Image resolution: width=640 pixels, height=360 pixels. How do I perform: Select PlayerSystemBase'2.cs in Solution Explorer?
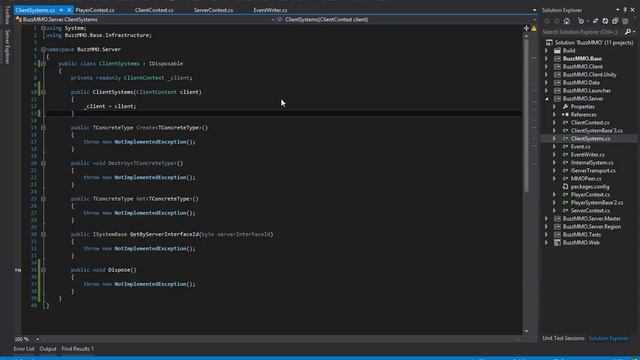click(x=597, y=202)
